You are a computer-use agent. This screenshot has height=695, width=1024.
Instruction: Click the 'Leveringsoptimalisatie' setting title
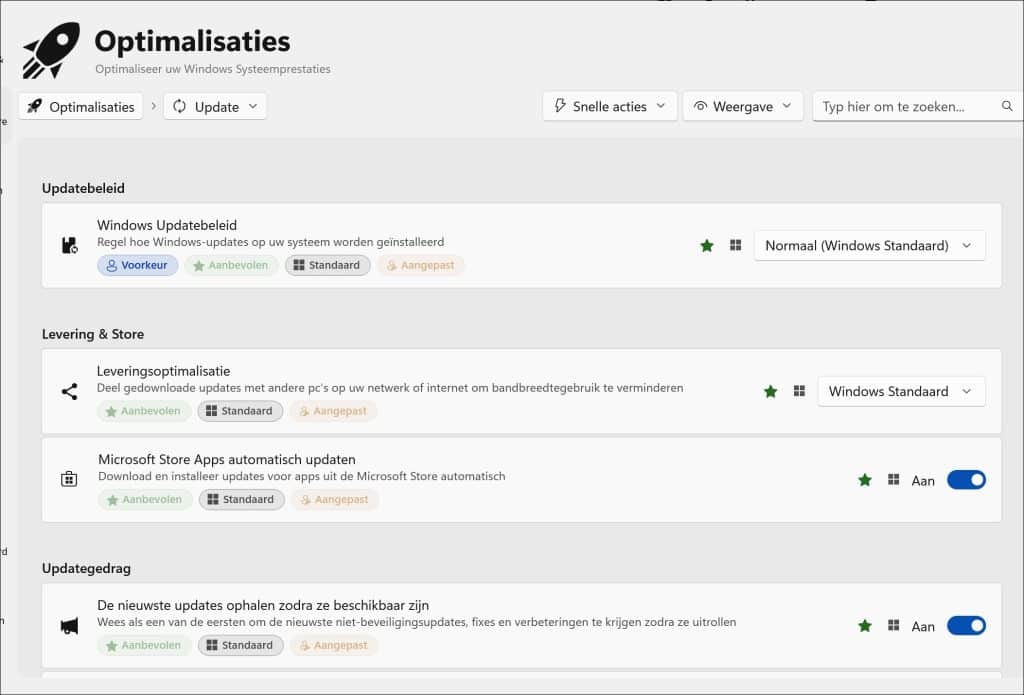tap(163, 371)
